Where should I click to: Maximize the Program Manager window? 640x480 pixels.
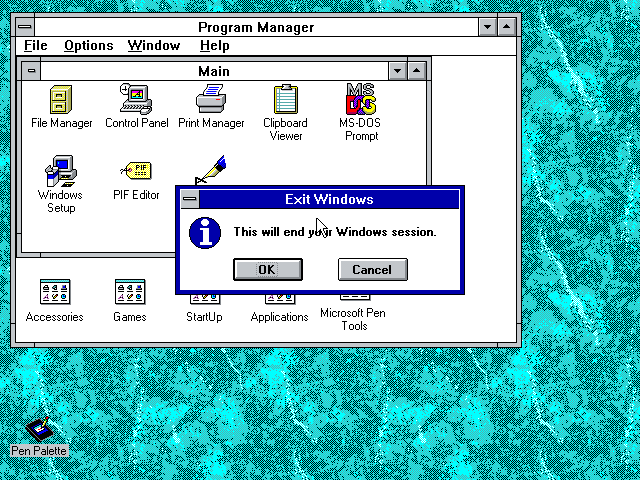507,27
